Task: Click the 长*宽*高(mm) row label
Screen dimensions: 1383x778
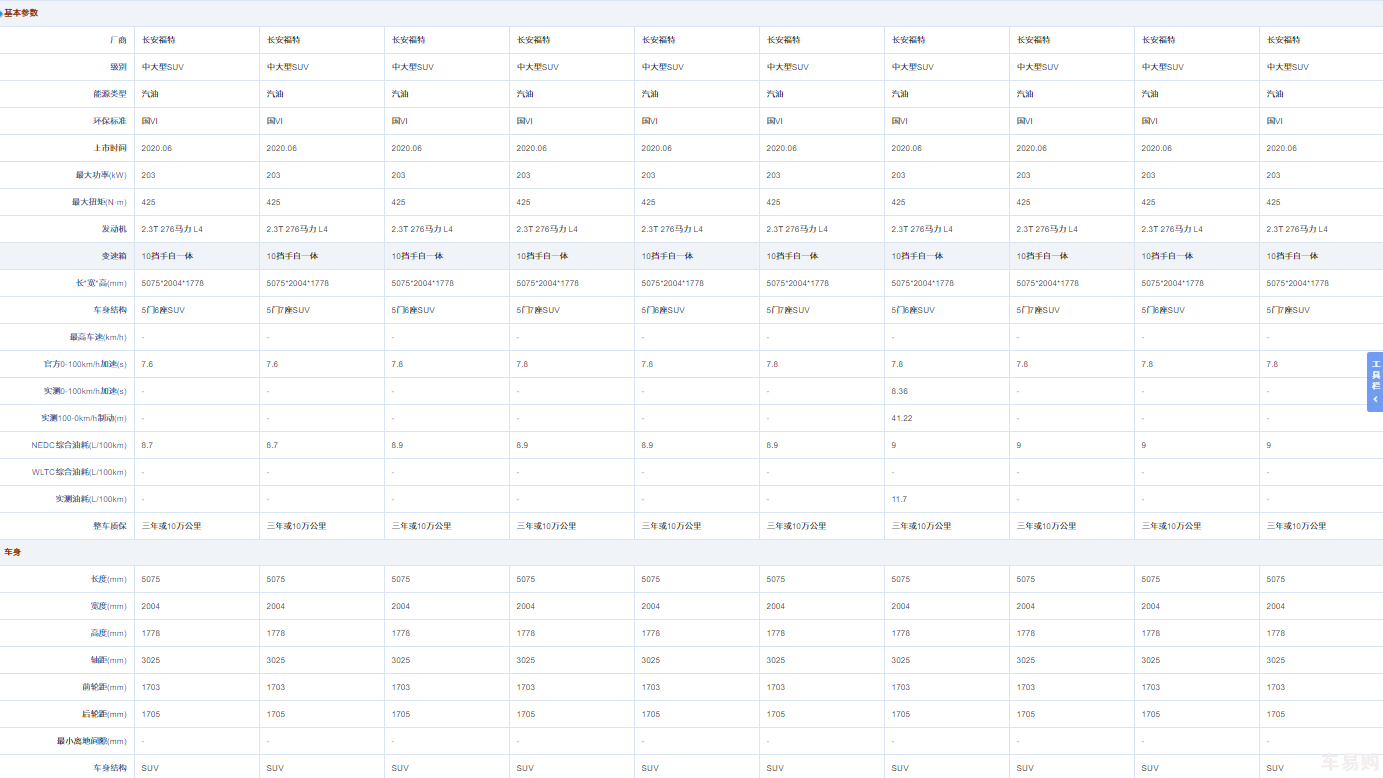Action: [101, 283]
